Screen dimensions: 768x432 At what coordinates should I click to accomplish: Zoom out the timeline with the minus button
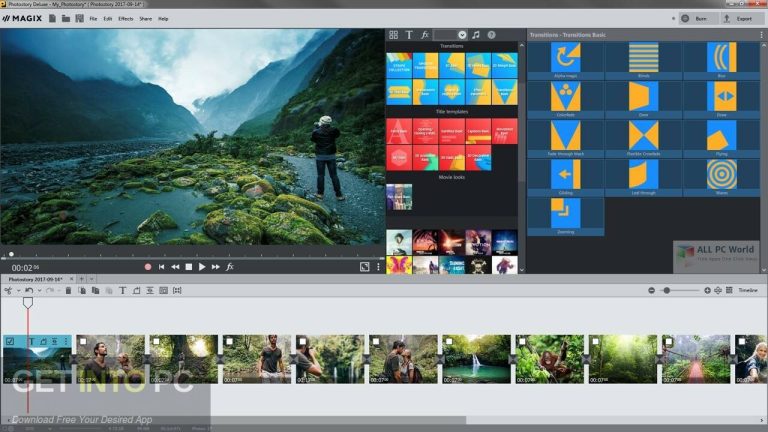[x=651, y=290]
